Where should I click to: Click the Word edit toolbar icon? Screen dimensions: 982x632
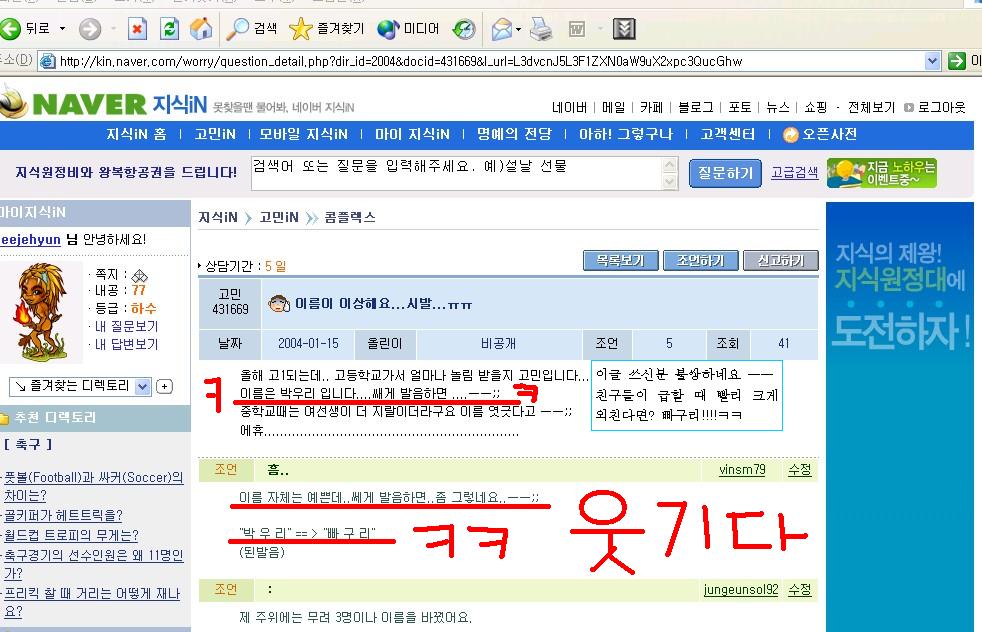point(577,28)
